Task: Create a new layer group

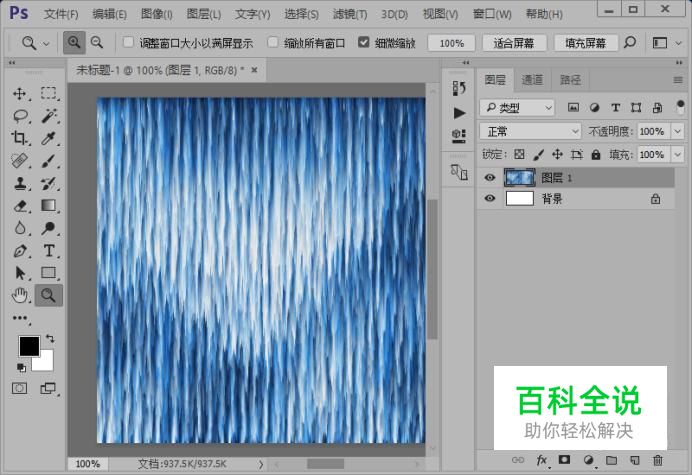Action: [611, 460]
